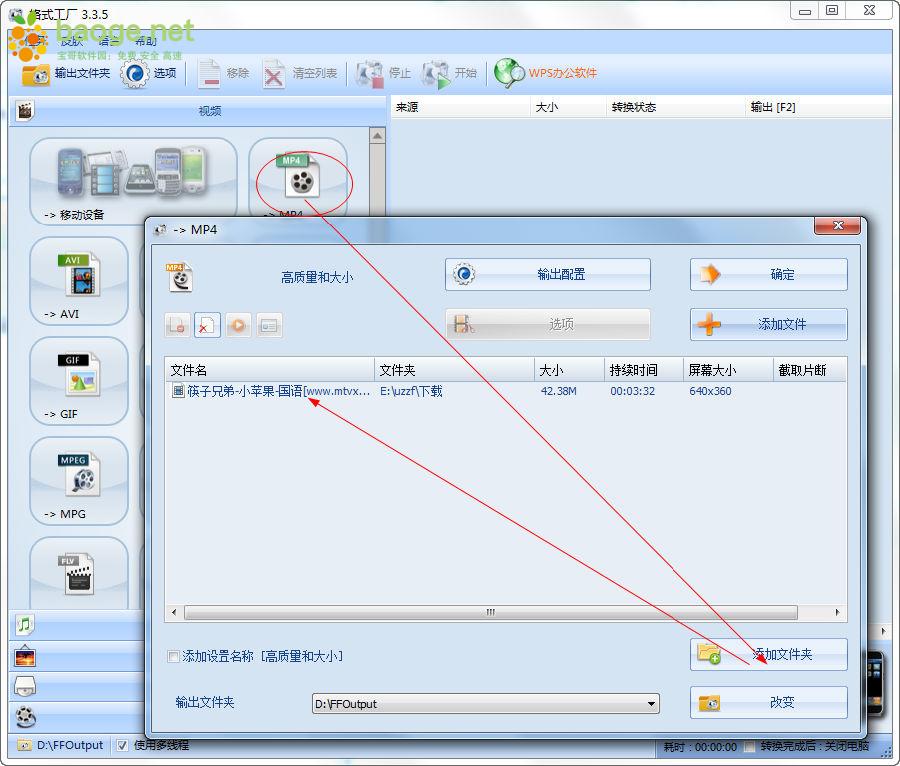Enable the add setting name checkbox
The height and width of the screenshot is (766, 900).
tap(174, 657)
